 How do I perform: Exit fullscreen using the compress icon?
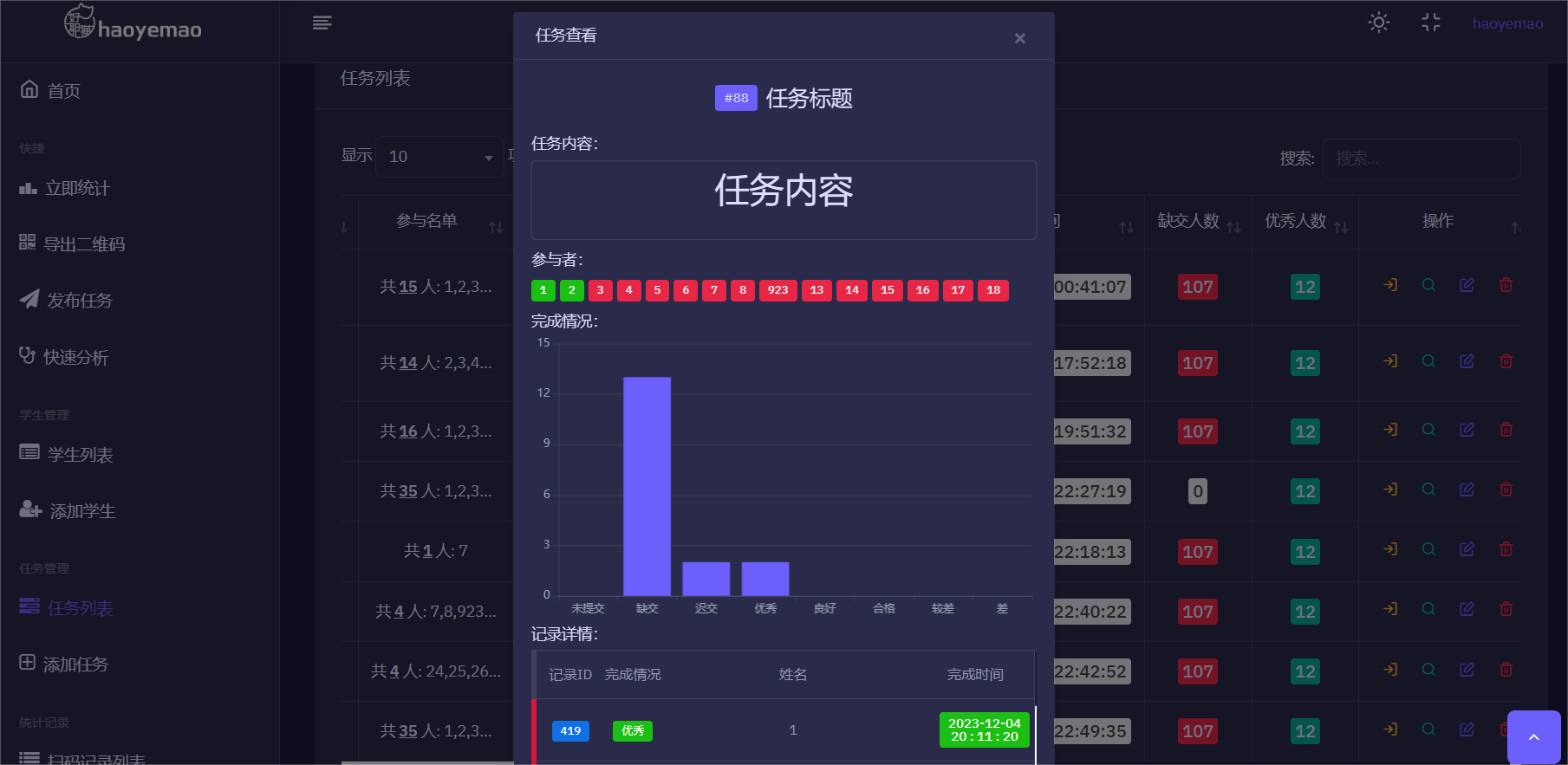1430,23
